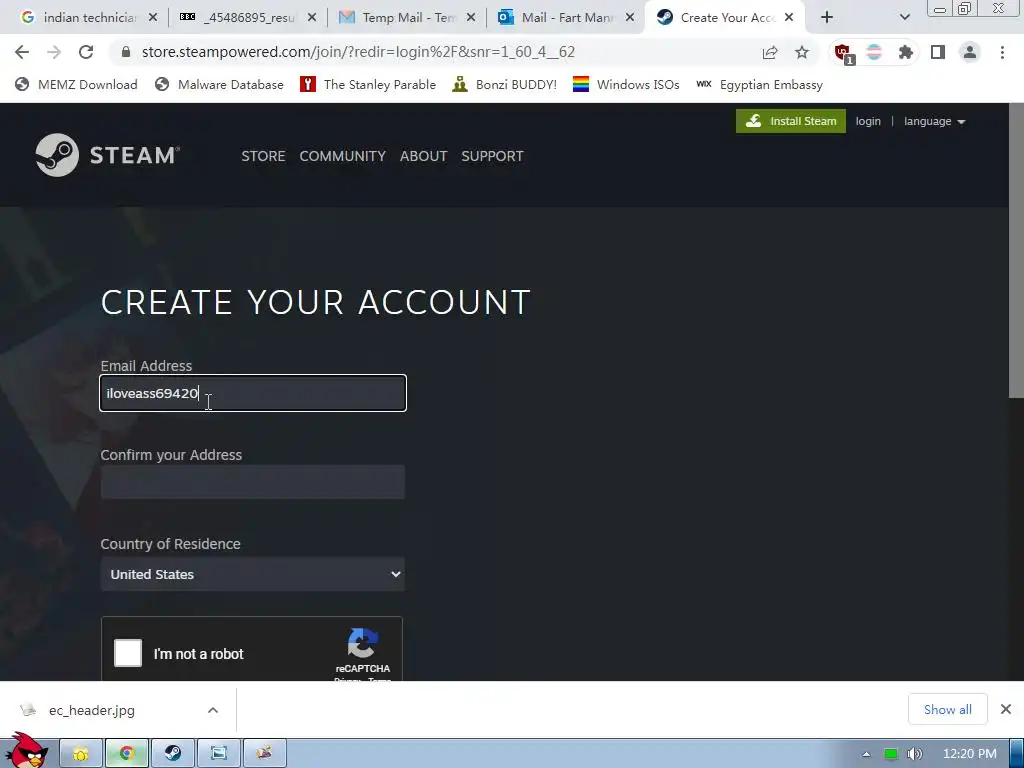
Task: Open the tab search chevron
Action: coord(904,18)
